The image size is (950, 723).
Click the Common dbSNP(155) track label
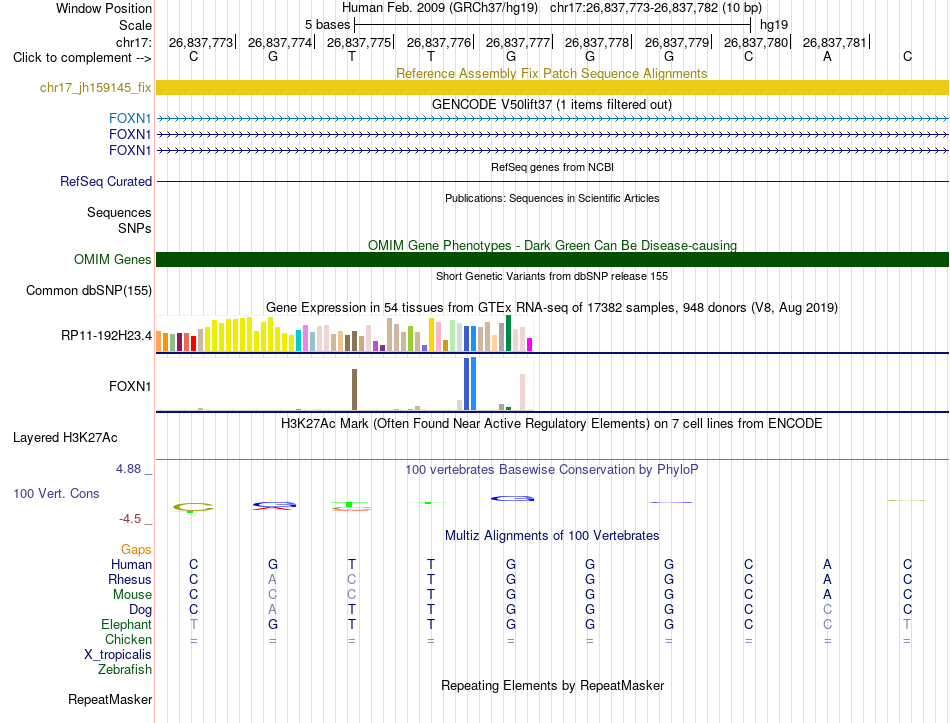88,290
